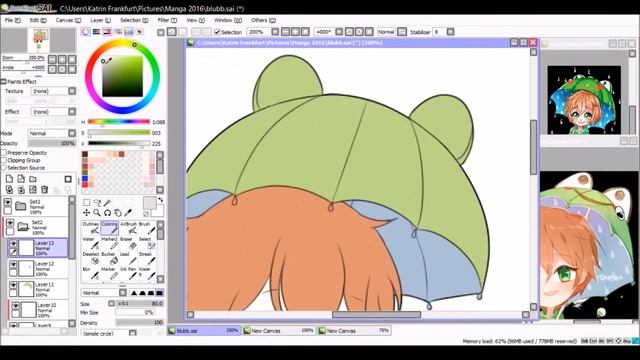640x360 pixels.
Task: Hide Layer 10 with its eye icon
Action: [x=16, y=305]
